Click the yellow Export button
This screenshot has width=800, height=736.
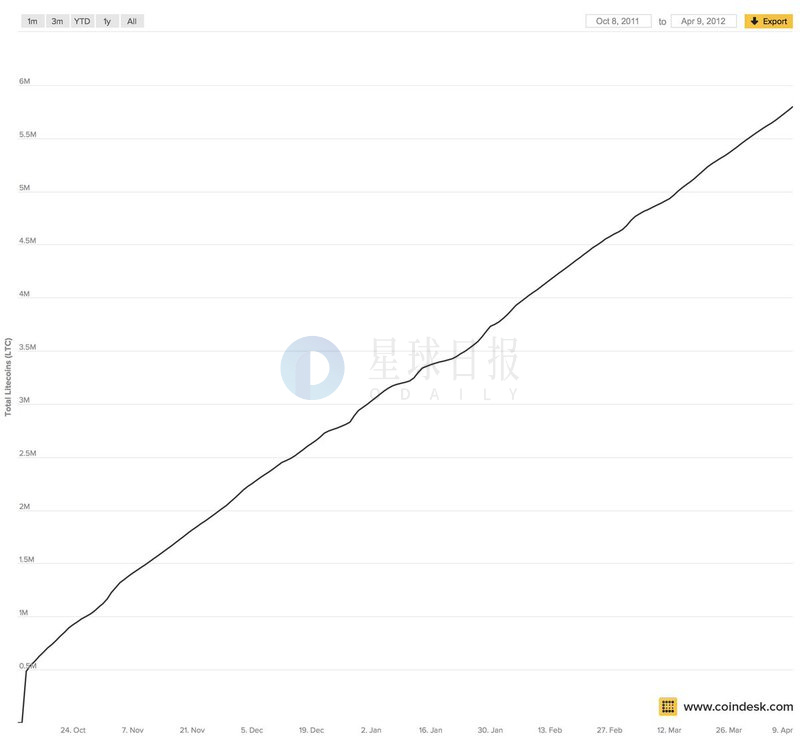[x=768, y=21]
